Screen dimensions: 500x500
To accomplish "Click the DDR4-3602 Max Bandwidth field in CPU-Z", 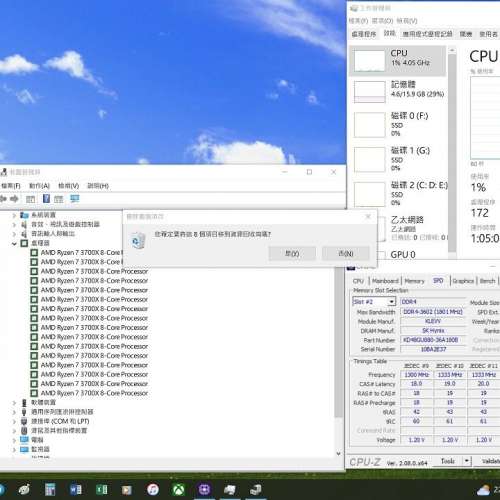I will pyautogui.click(x=433, y=312).
